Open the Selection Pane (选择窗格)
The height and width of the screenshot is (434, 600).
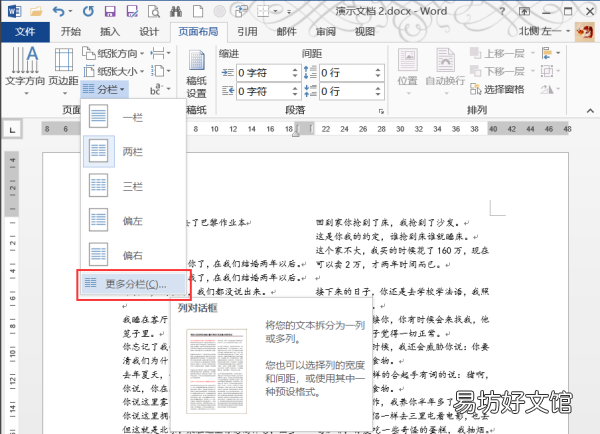[497, 90]
